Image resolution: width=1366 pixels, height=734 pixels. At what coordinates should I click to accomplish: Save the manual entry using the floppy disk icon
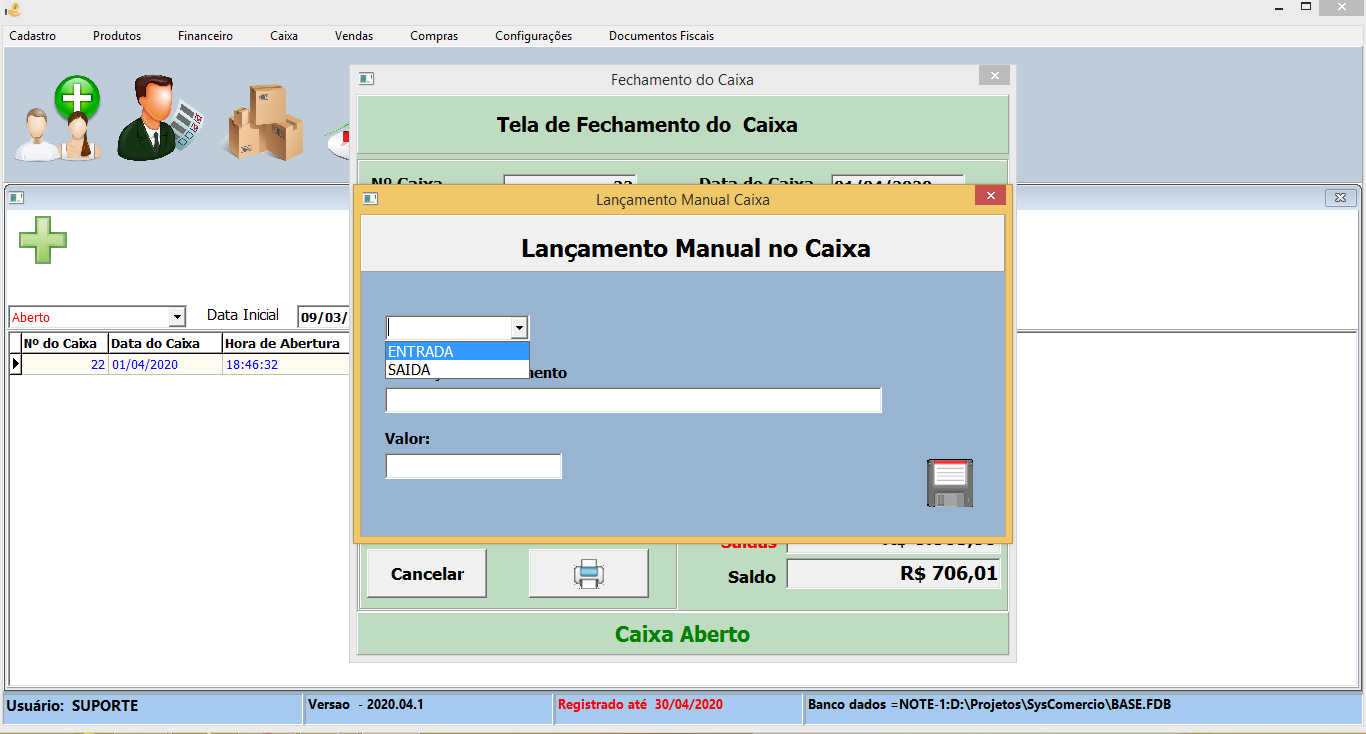pyautogui.click(x=948, y=482)
